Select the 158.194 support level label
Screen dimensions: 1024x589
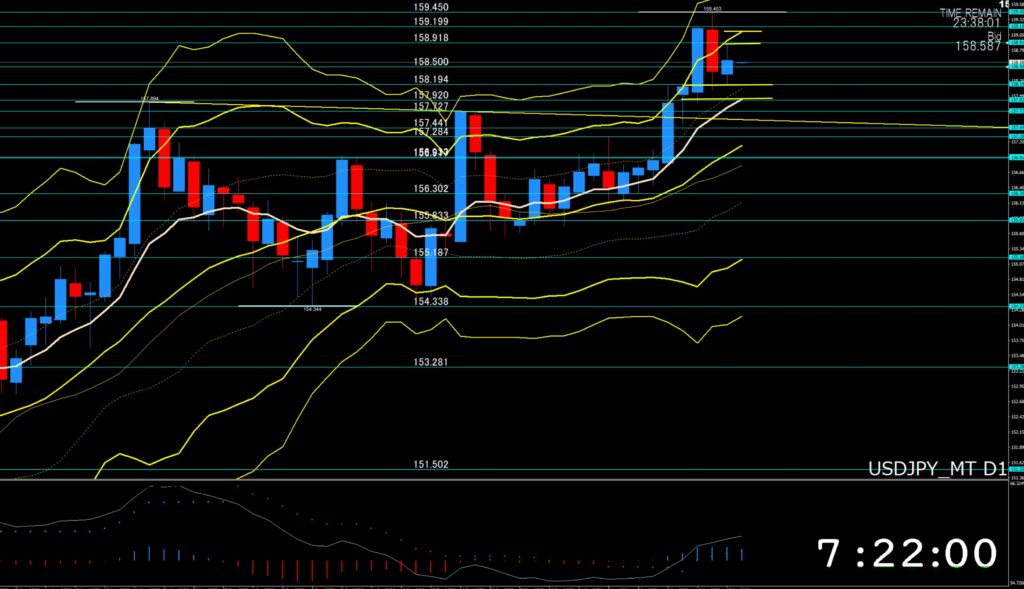pos(430,79)
